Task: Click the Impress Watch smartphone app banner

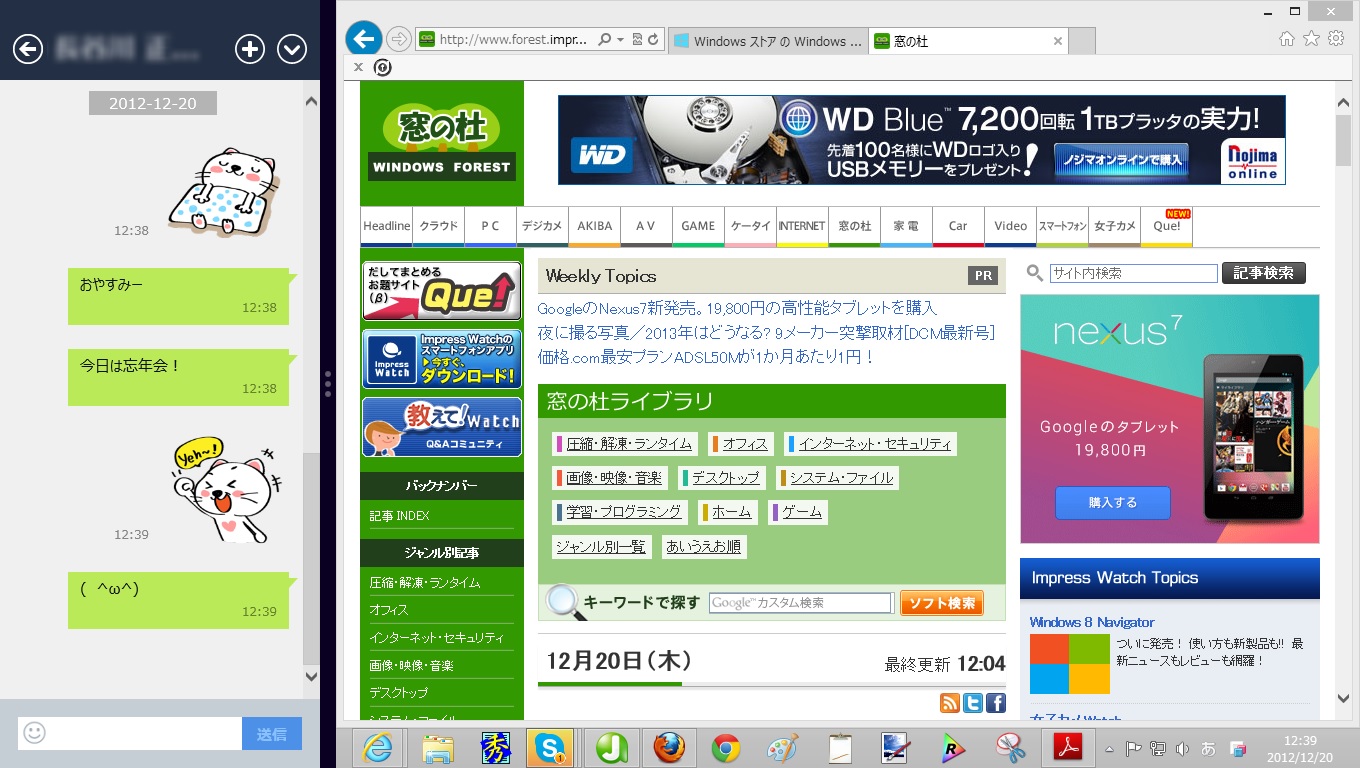Action: tap(442, 359)
